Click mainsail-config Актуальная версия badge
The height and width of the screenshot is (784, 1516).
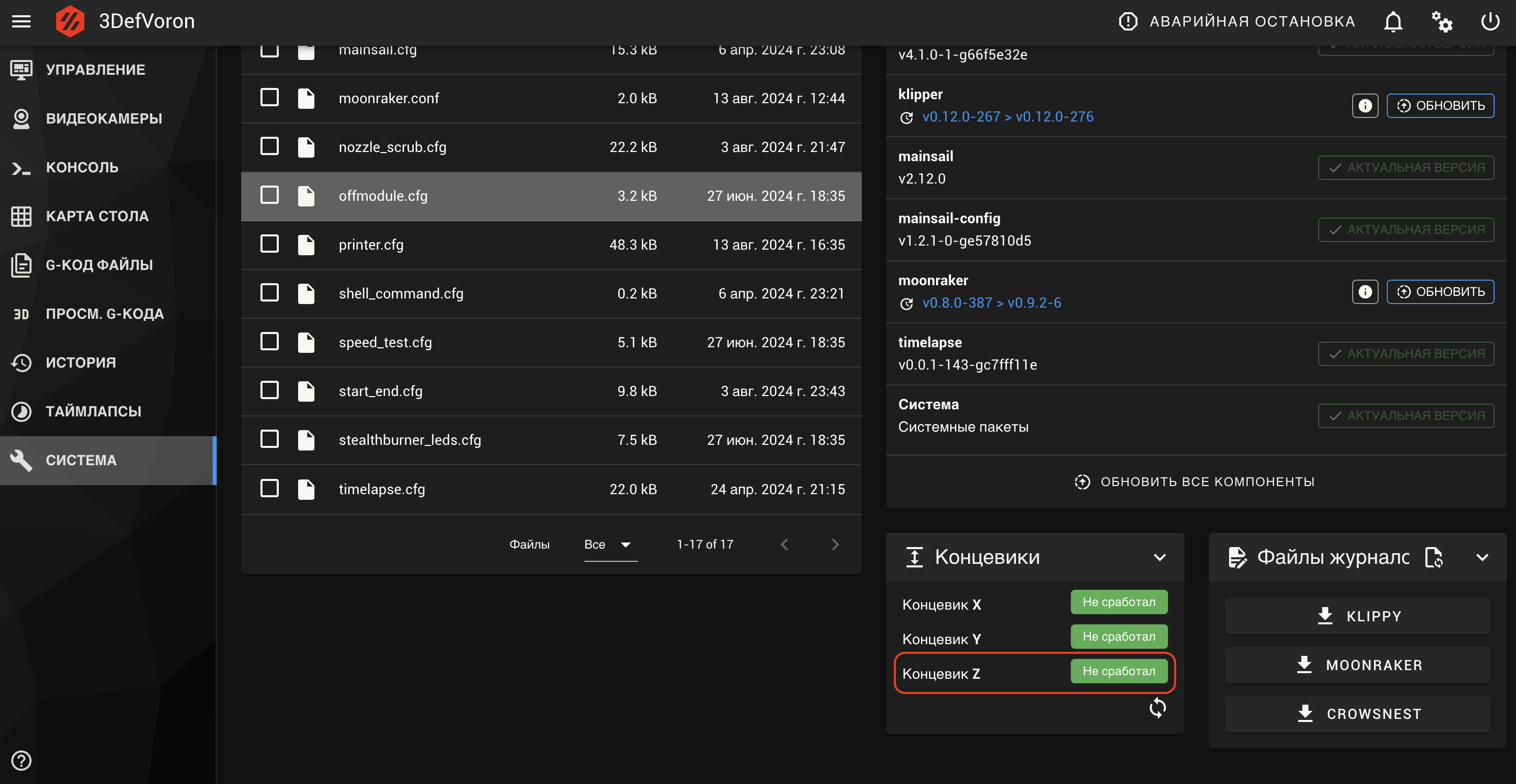pyautogui.click(x=1406, y=229)
